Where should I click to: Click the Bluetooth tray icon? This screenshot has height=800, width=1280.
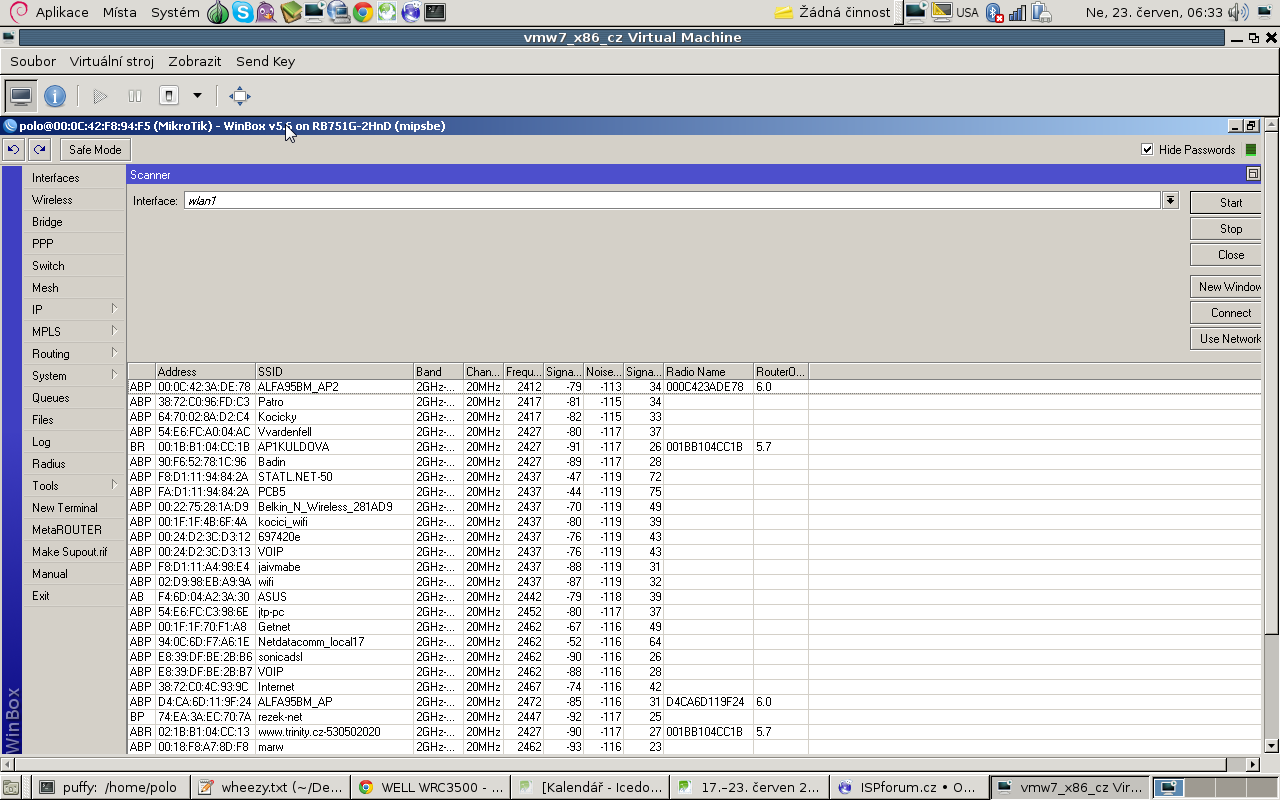click(994, 12)
